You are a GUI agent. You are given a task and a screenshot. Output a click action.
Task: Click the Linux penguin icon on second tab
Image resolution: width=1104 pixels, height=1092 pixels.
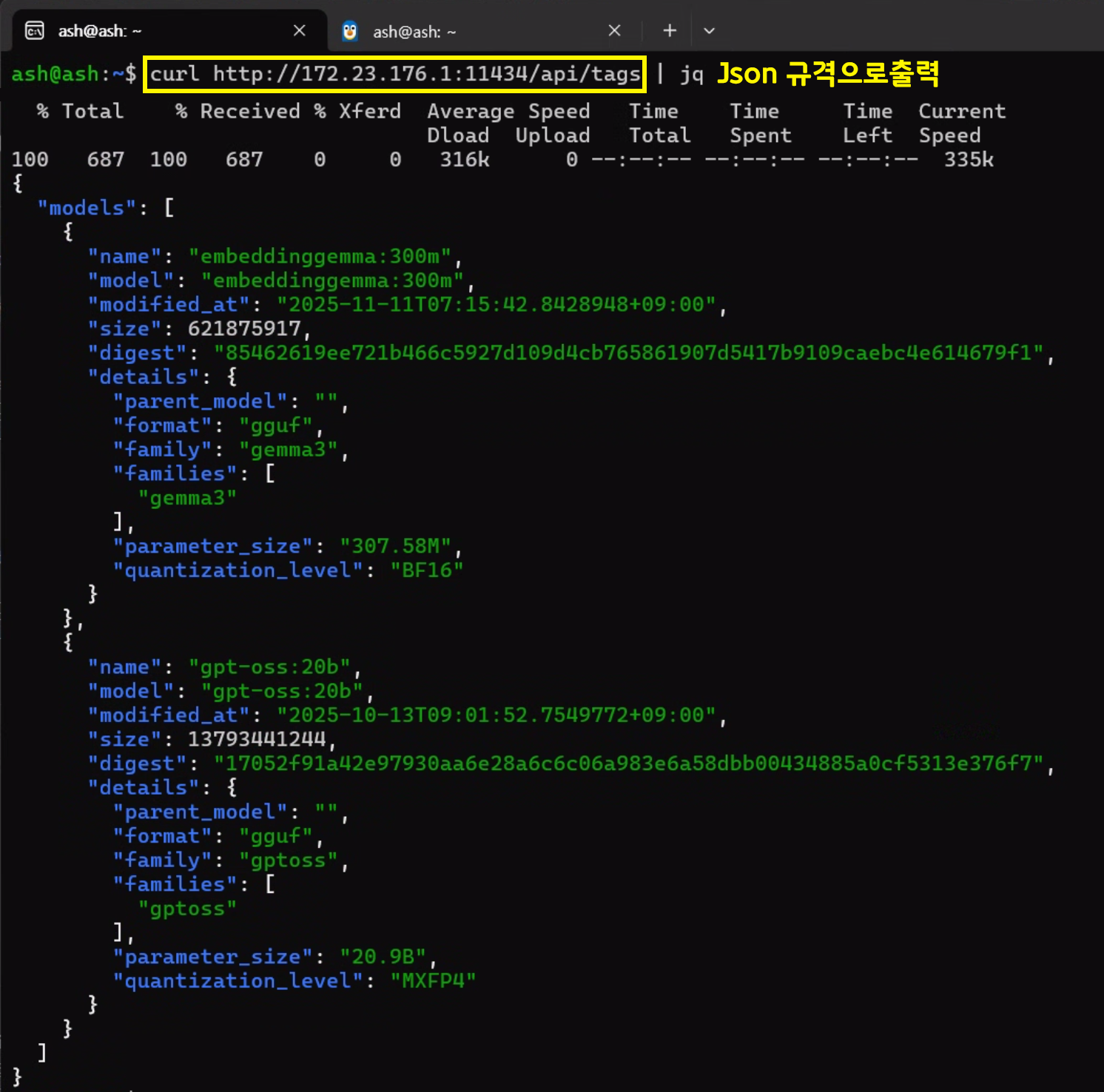(x=350, y=30)
